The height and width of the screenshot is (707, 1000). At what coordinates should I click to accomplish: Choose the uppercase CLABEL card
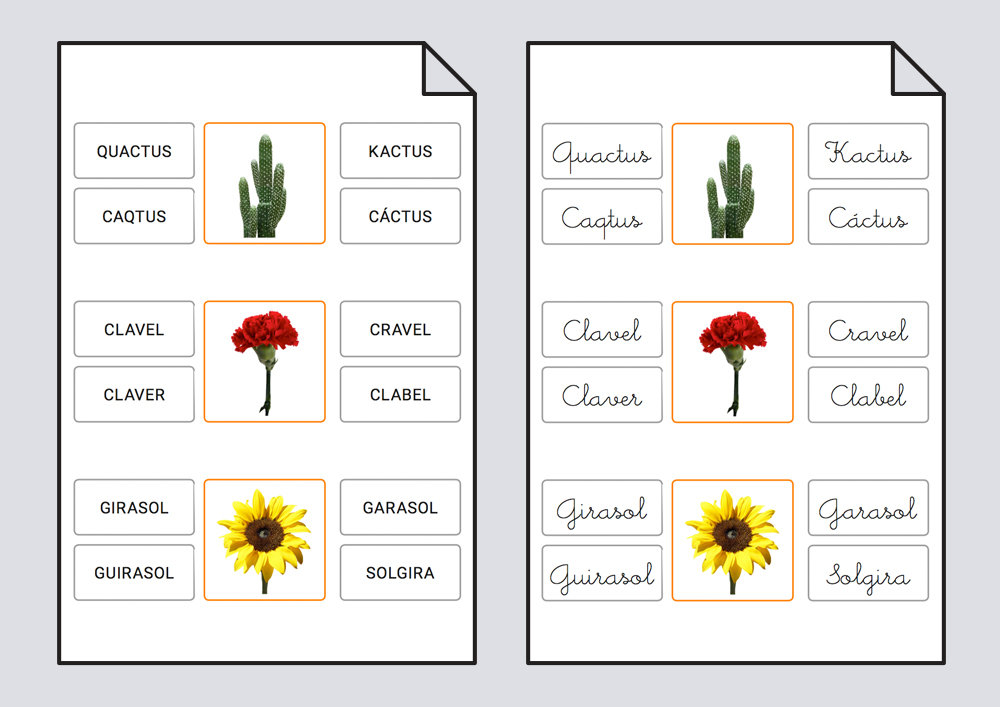400,394
